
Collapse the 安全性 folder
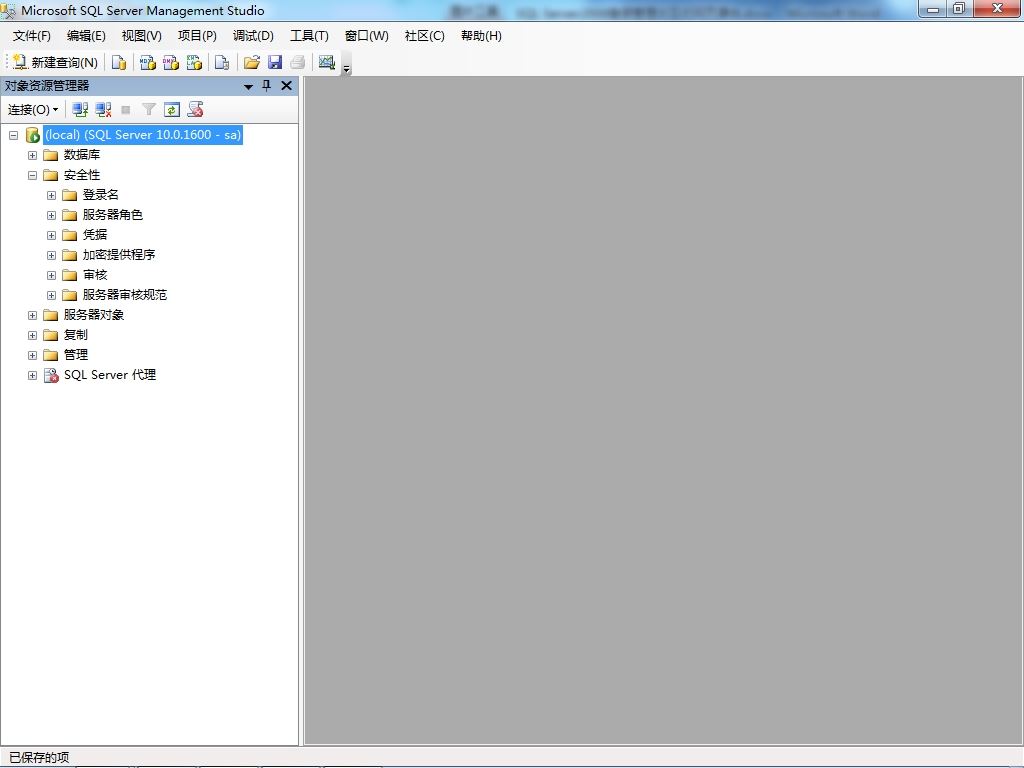[x=32, y=175]
